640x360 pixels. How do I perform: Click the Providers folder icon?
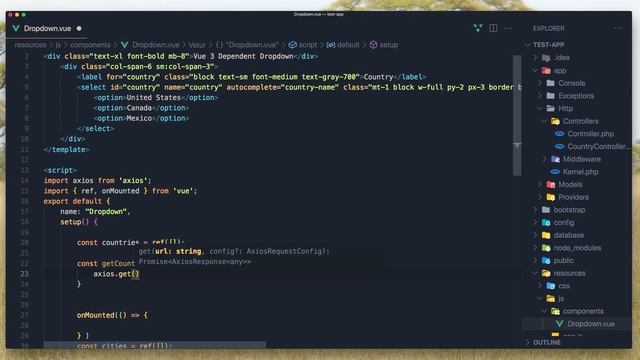click(550, 197)
